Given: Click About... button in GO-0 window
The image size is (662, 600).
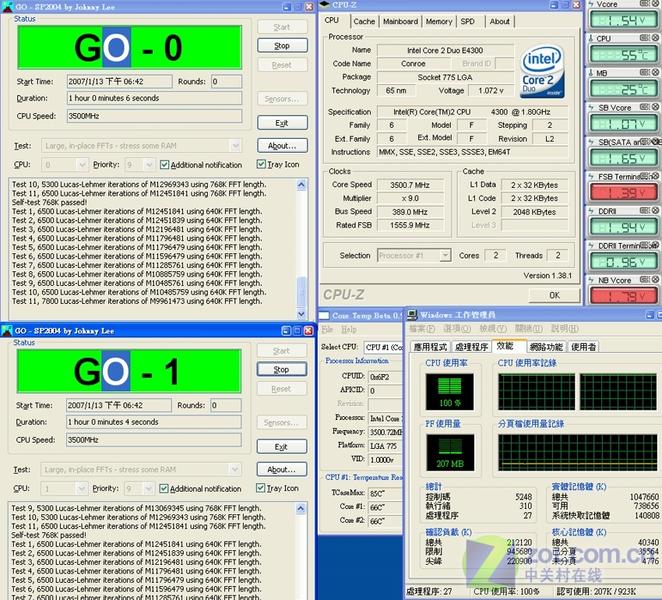Looking at the screenshot, I should pyautogui.click(x=282, y=146).
